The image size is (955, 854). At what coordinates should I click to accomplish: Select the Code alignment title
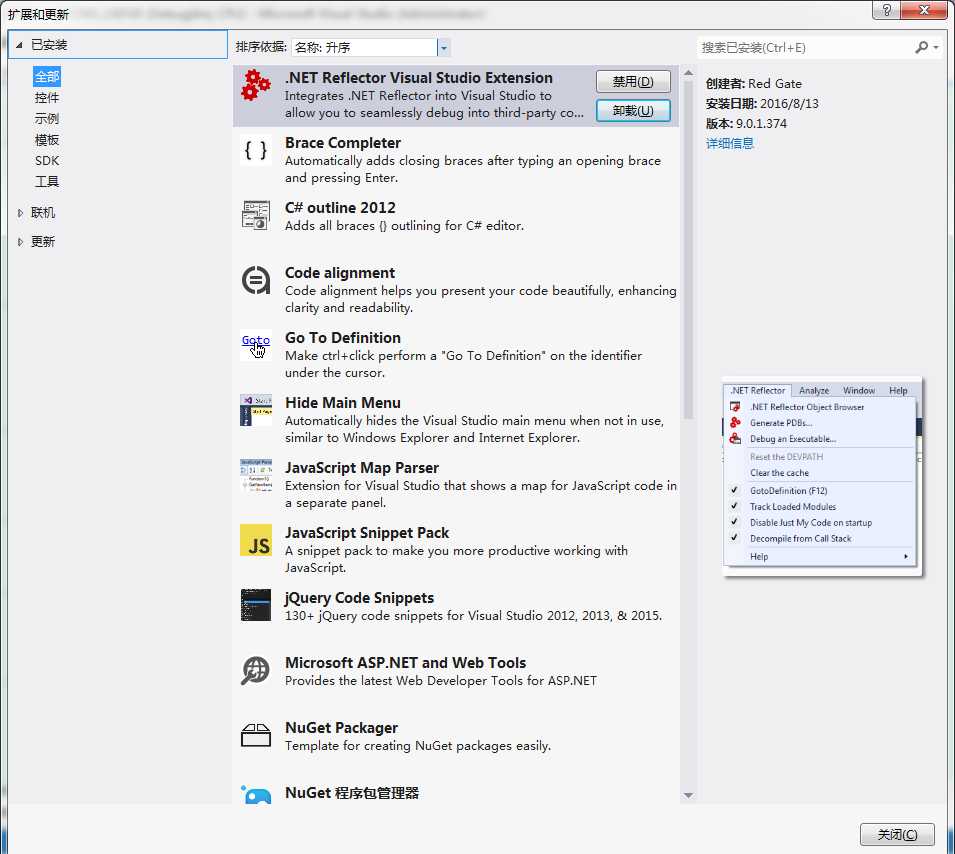coord(340,273)
